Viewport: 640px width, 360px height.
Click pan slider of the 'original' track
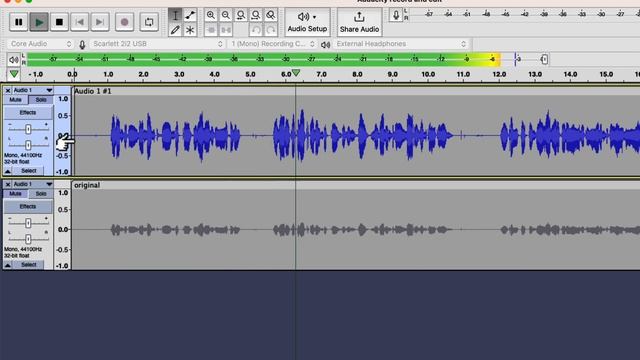(28, 239)
